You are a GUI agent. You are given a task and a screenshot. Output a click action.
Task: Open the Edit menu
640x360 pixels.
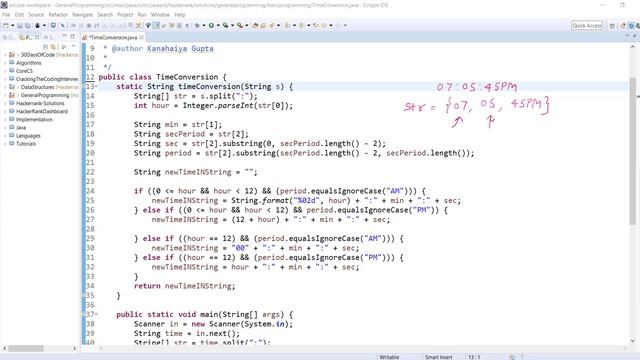19,15
